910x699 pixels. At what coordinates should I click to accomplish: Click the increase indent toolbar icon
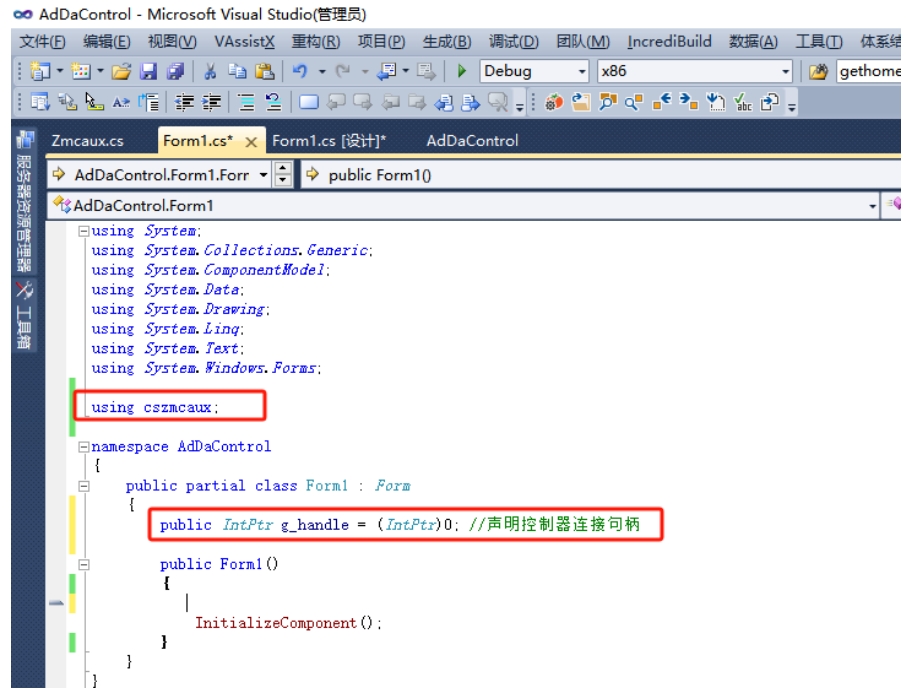211,103
